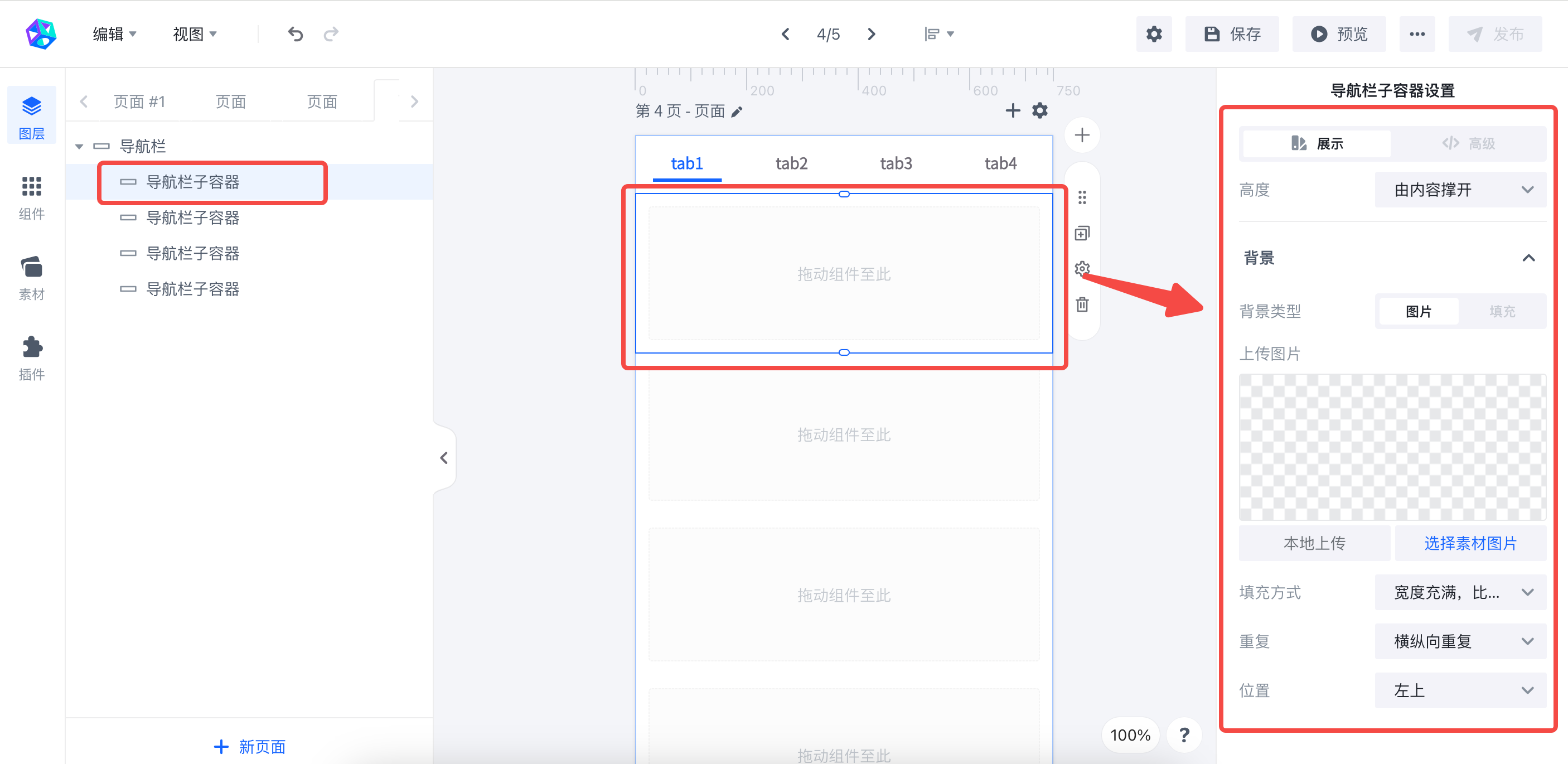
Task: Collapse the 背景 section chevron
Action: [x=1528, y=258]
